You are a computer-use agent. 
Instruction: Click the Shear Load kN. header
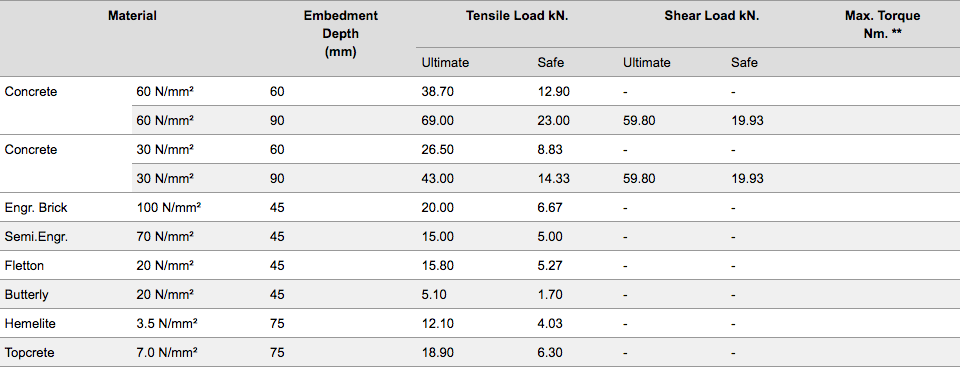pos(711,17)
